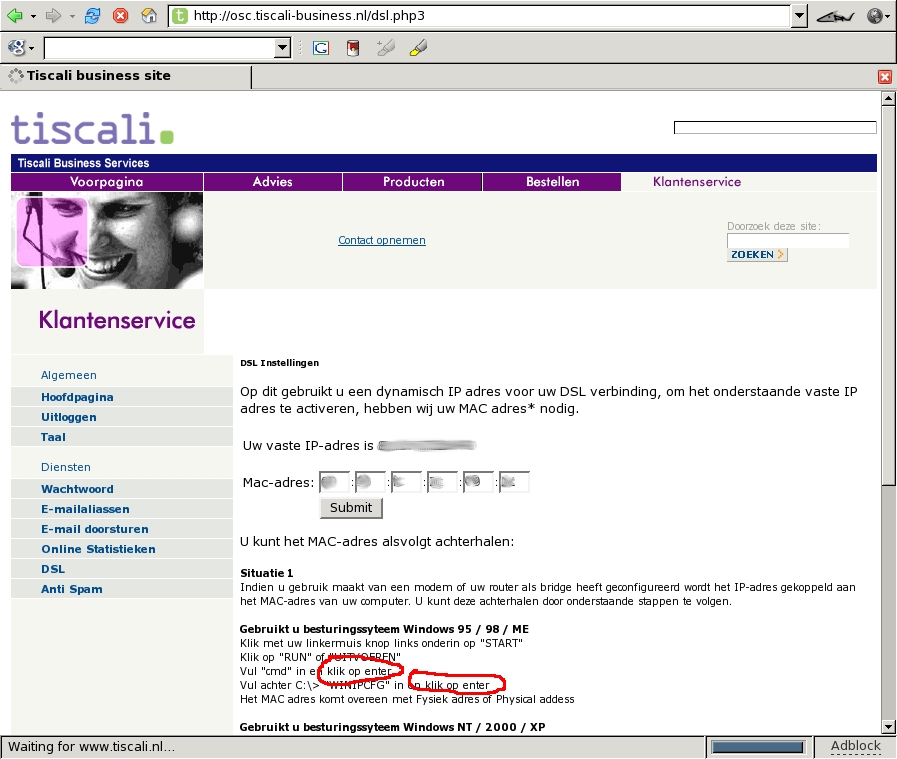
Task: Click the Submit button
Action: point(351,508)
